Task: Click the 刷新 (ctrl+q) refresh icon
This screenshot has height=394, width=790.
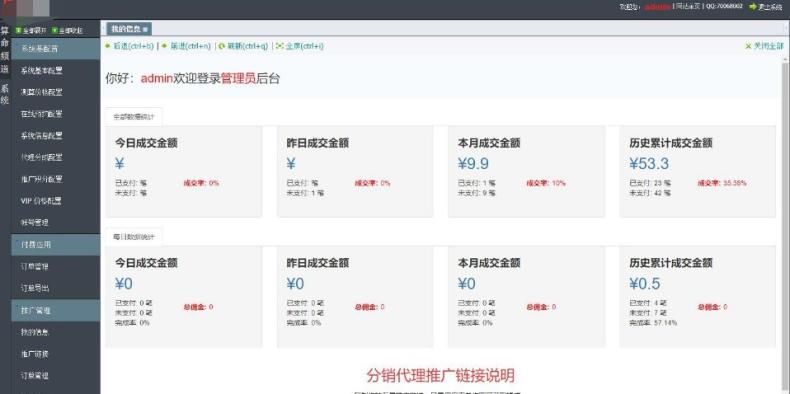Action: (x=222, y=46)
